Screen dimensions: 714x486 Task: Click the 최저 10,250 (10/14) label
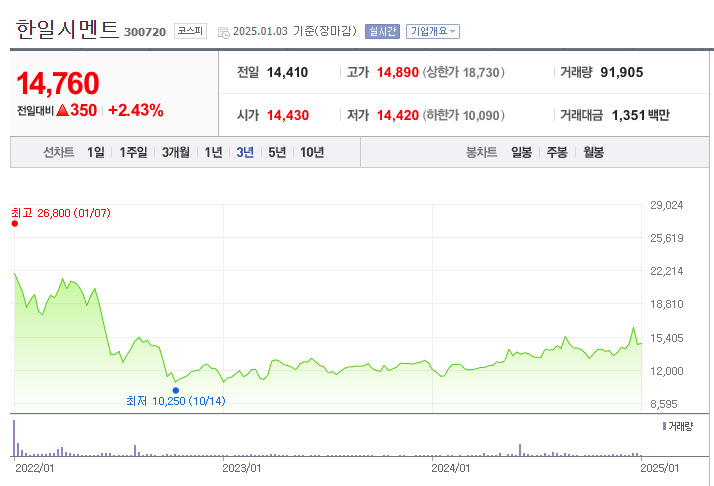click(176, 401)
